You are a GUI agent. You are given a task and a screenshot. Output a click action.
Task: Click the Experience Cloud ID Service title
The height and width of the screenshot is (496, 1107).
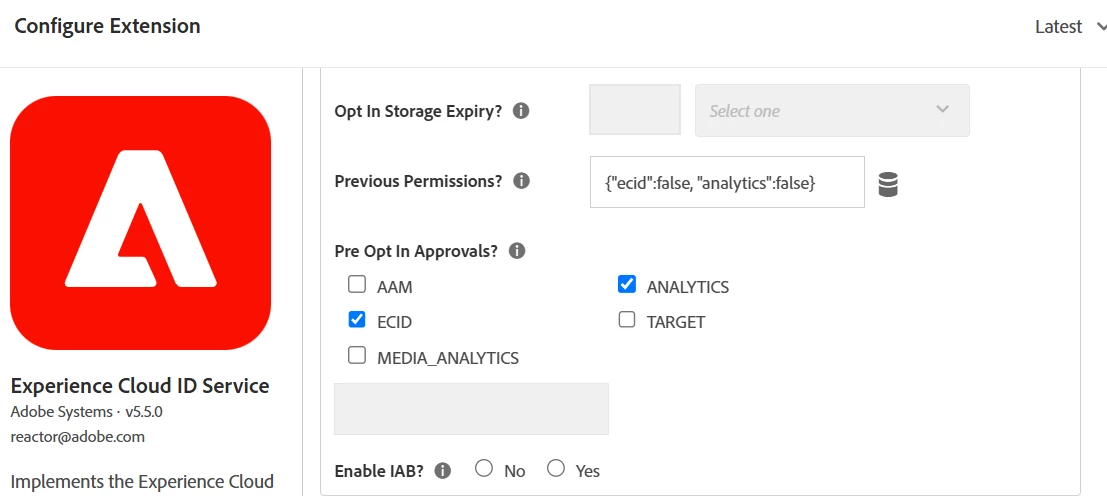pyautogui.click(x=140, y=386)
